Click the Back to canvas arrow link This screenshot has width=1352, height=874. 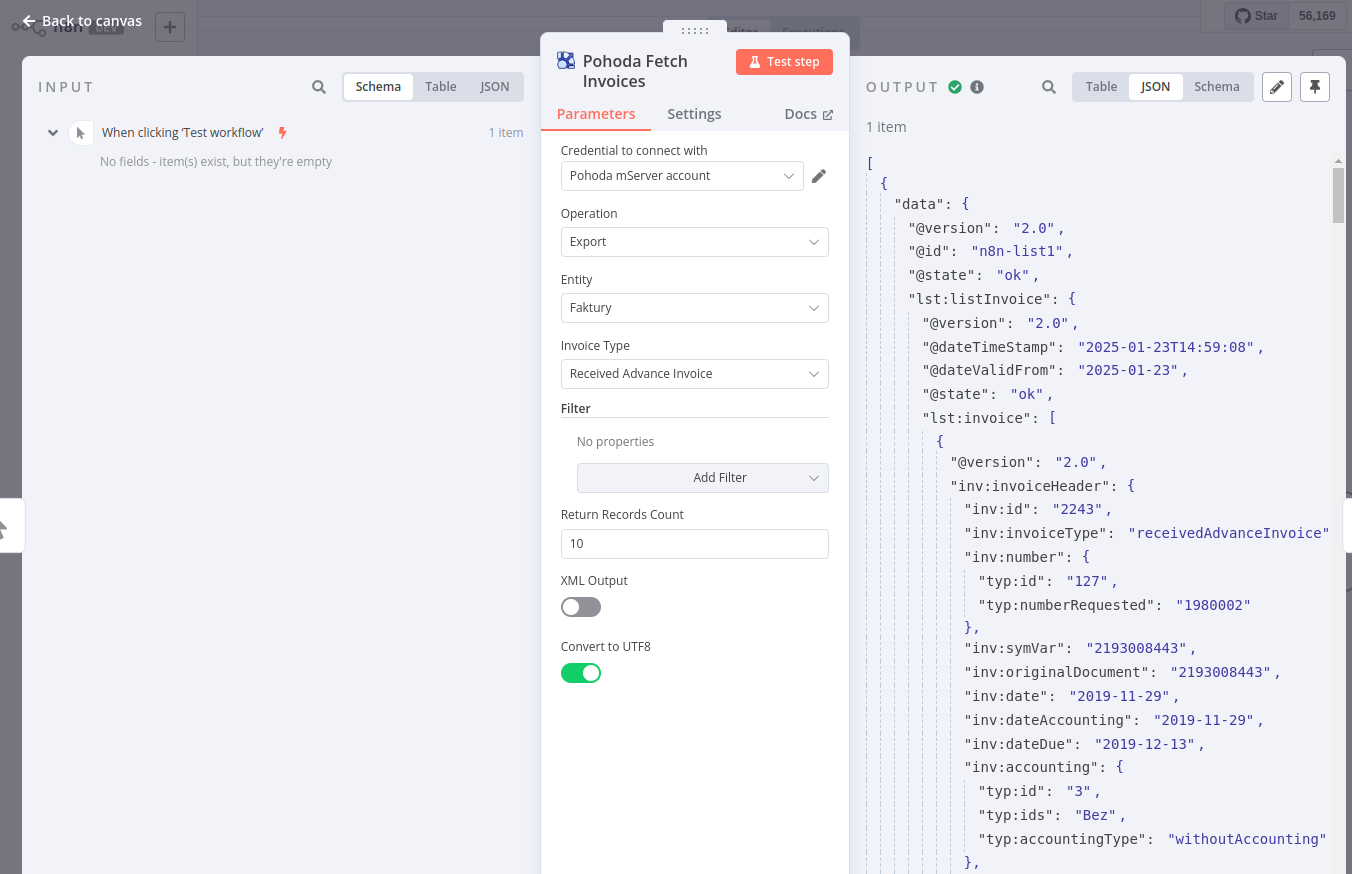coord(82,21)
